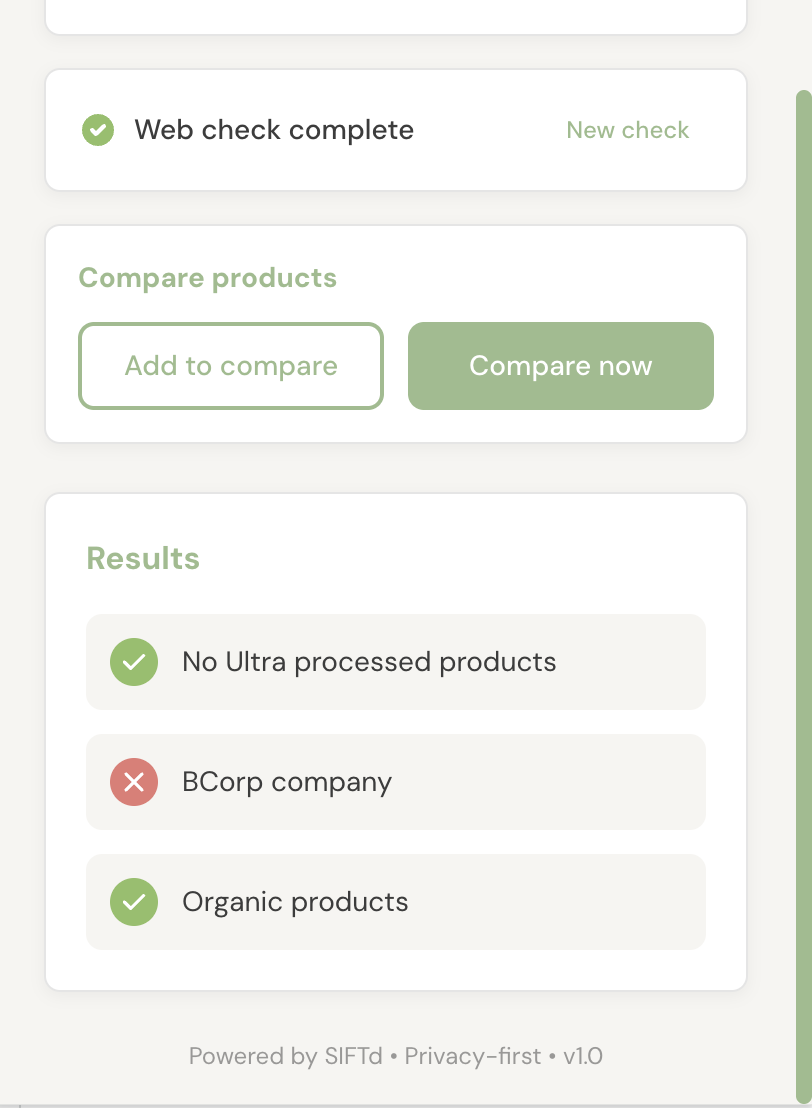Click the green check icon for No Ultra processed products
The height and width of the screenshot is (1108, 812).
pyautogui.click(x=134, y=662)
